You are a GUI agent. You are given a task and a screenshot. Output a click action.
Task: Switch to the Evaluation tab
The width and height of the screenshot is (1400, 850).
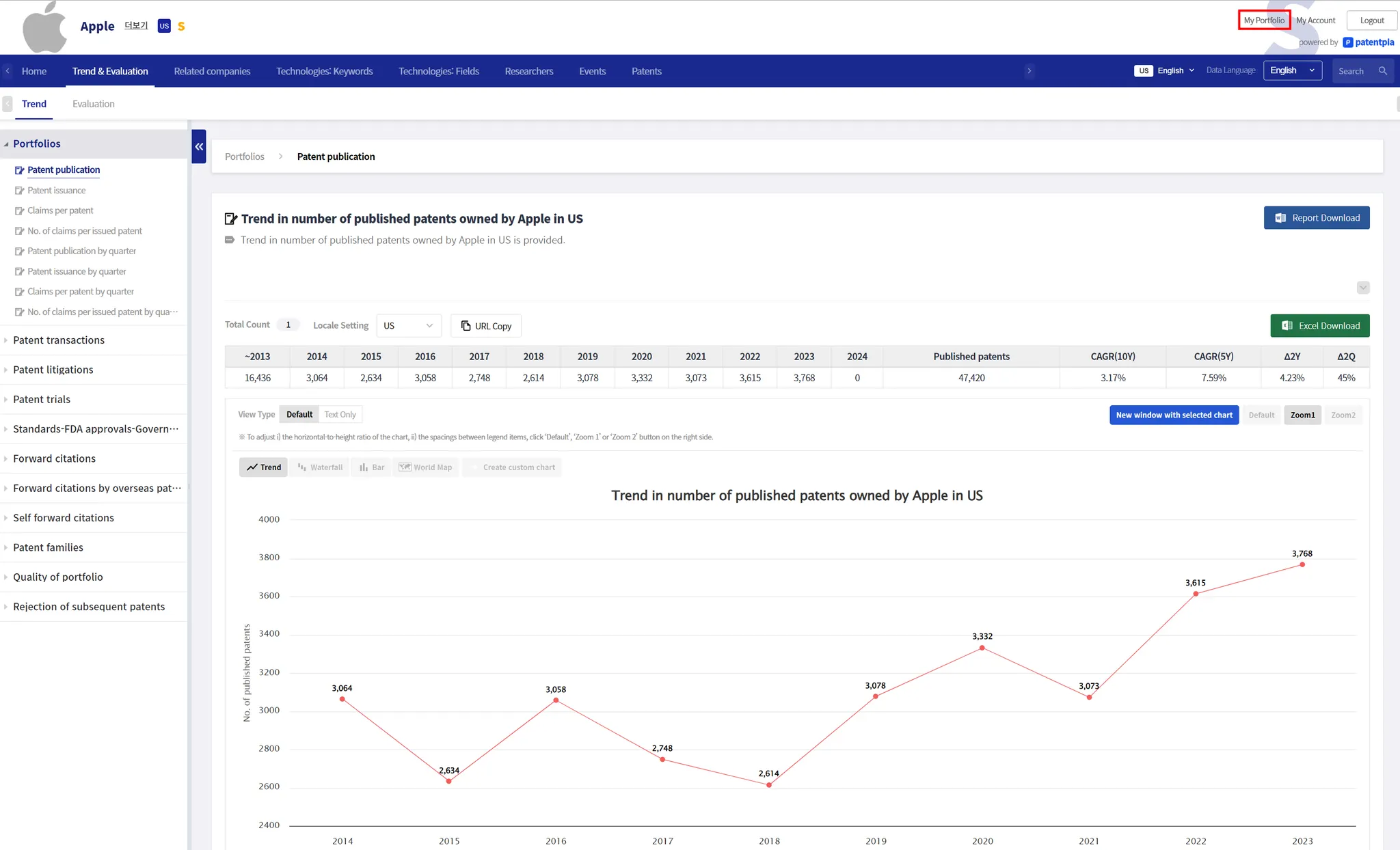94,104
